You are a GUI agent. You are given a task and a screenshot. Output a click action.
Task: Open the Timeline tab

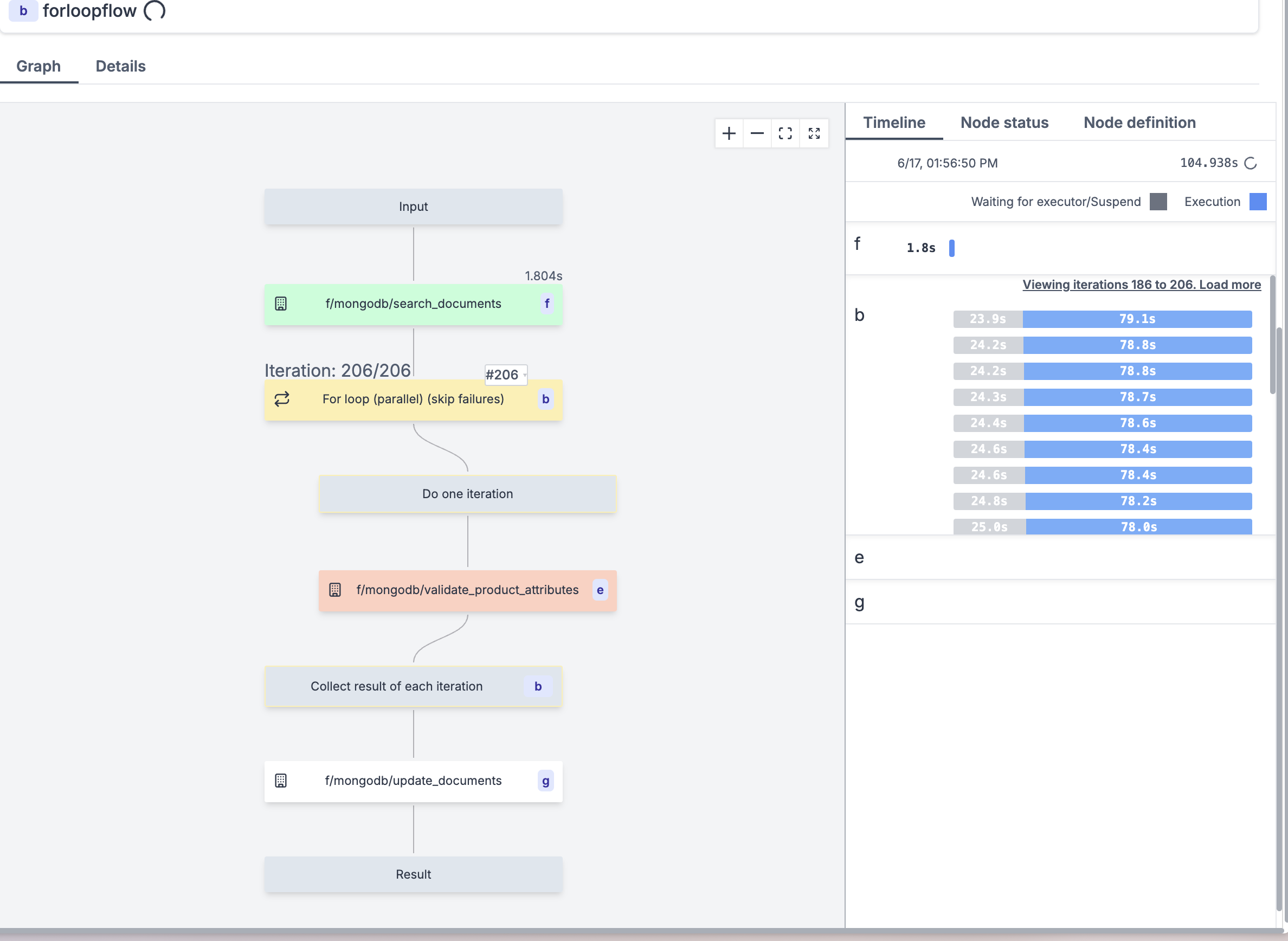click(x=894, y=123)
